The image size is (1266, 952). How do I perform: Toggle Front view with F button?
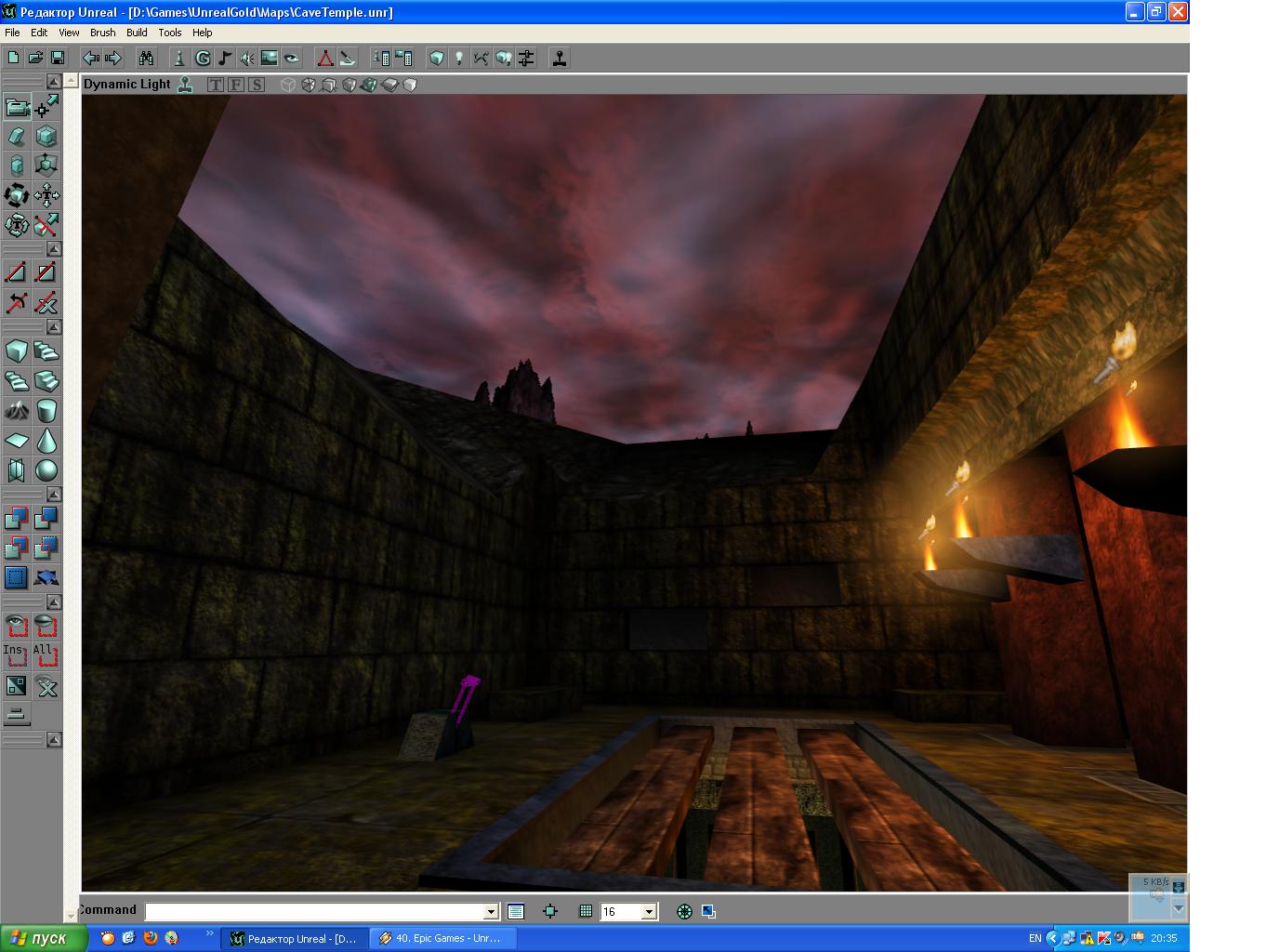tap(236, 85)
